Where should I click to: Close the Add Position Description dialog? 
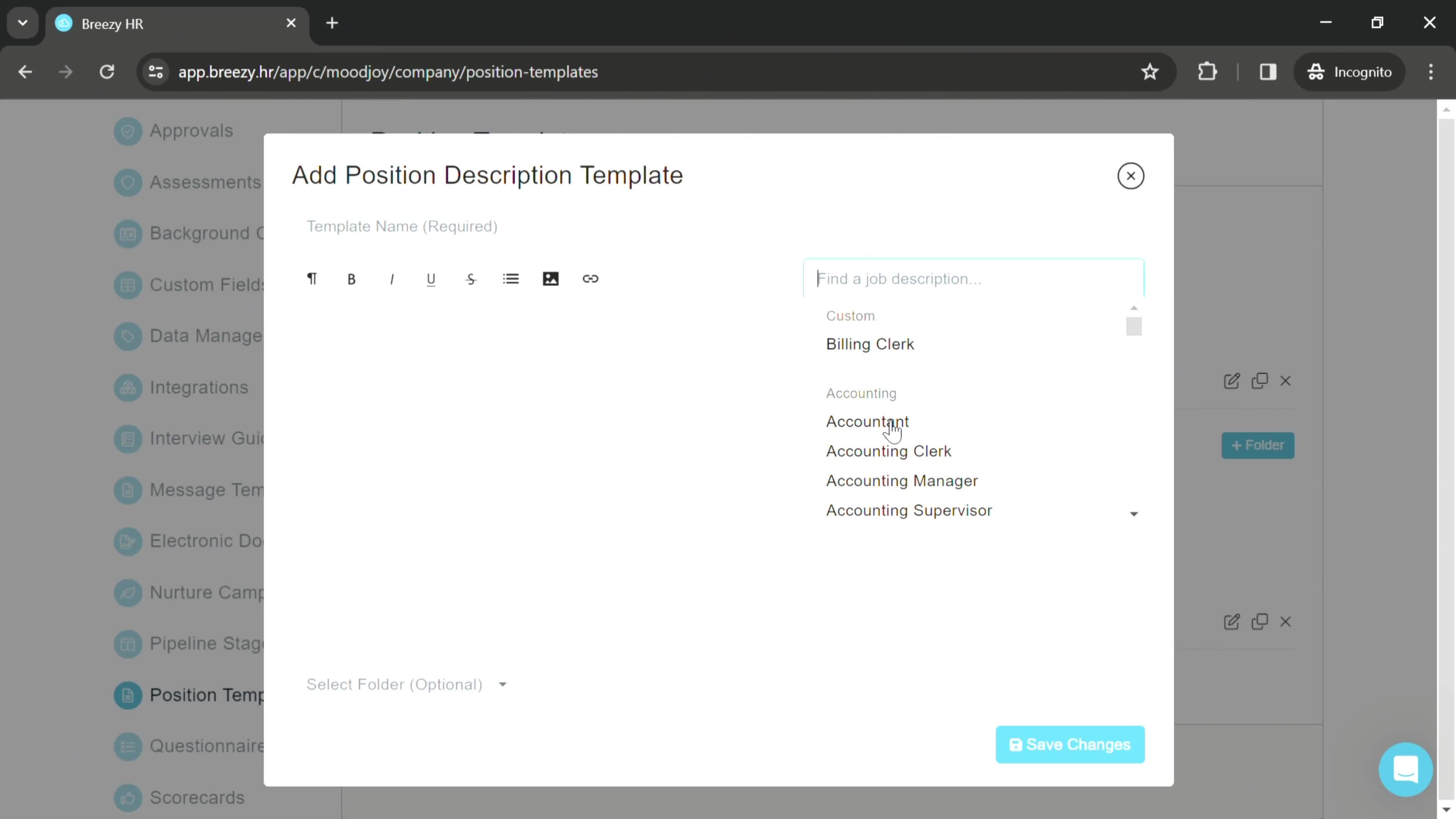[1131, 175]
